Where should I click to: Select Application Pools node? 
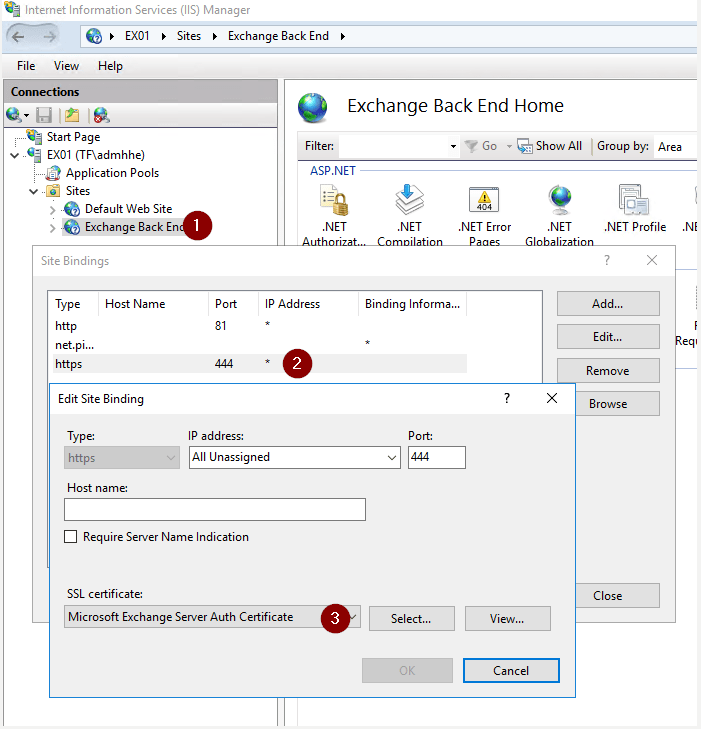pos(112,173)
